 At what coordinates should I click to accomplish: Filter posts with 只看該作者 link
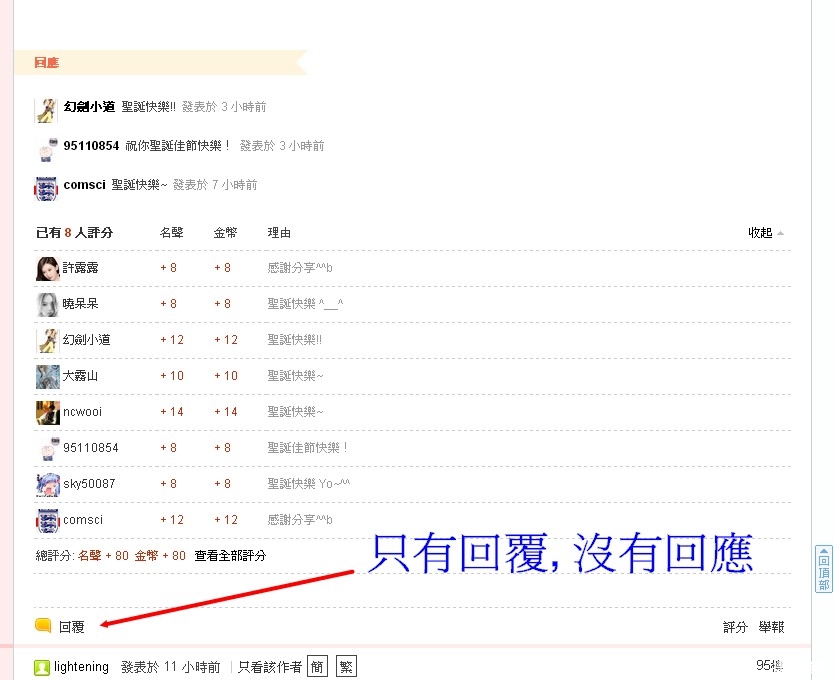(269, 667)
